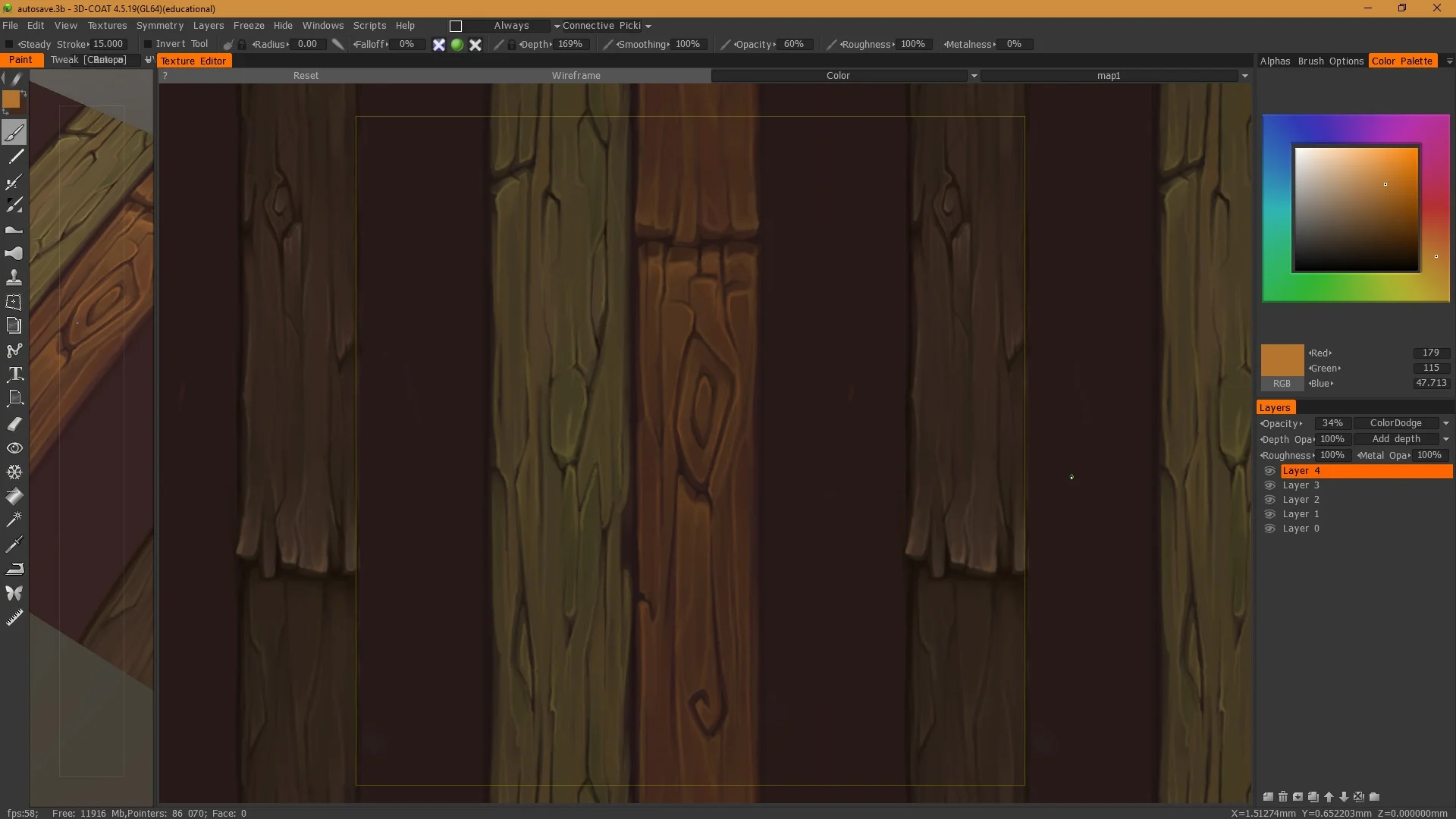Click the Texture Editor help question mark
The width and height of the screenshot is (1456, 819).
pyautogui.click(x=165, y=76)
